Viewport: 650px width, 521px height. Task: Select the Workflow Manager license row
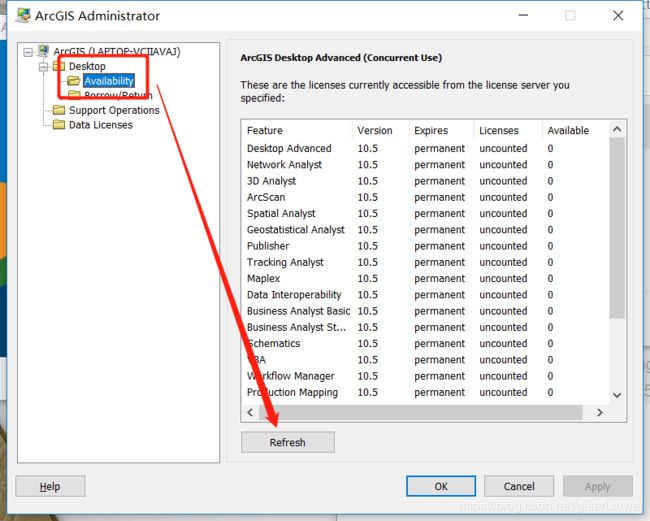425,376
